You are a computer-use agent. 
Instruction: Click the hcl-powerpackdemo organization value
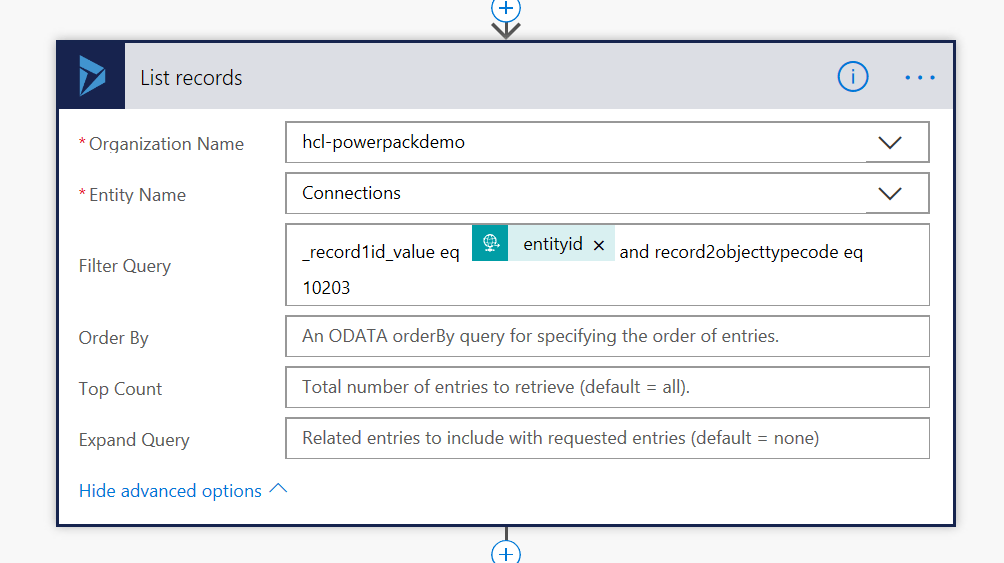(x=383, y=142)
